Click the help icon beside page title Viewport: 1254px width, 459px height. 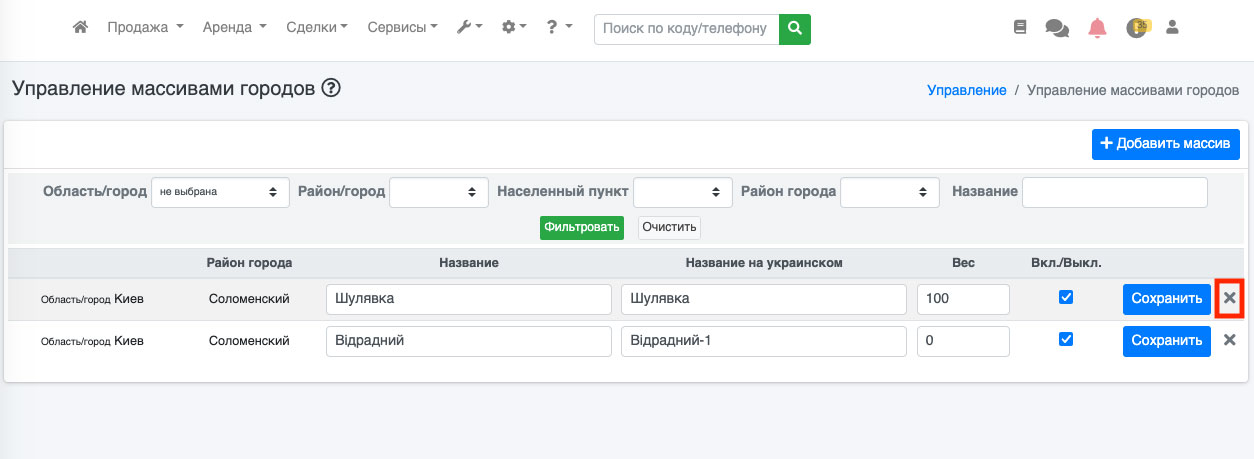(331, 88)
